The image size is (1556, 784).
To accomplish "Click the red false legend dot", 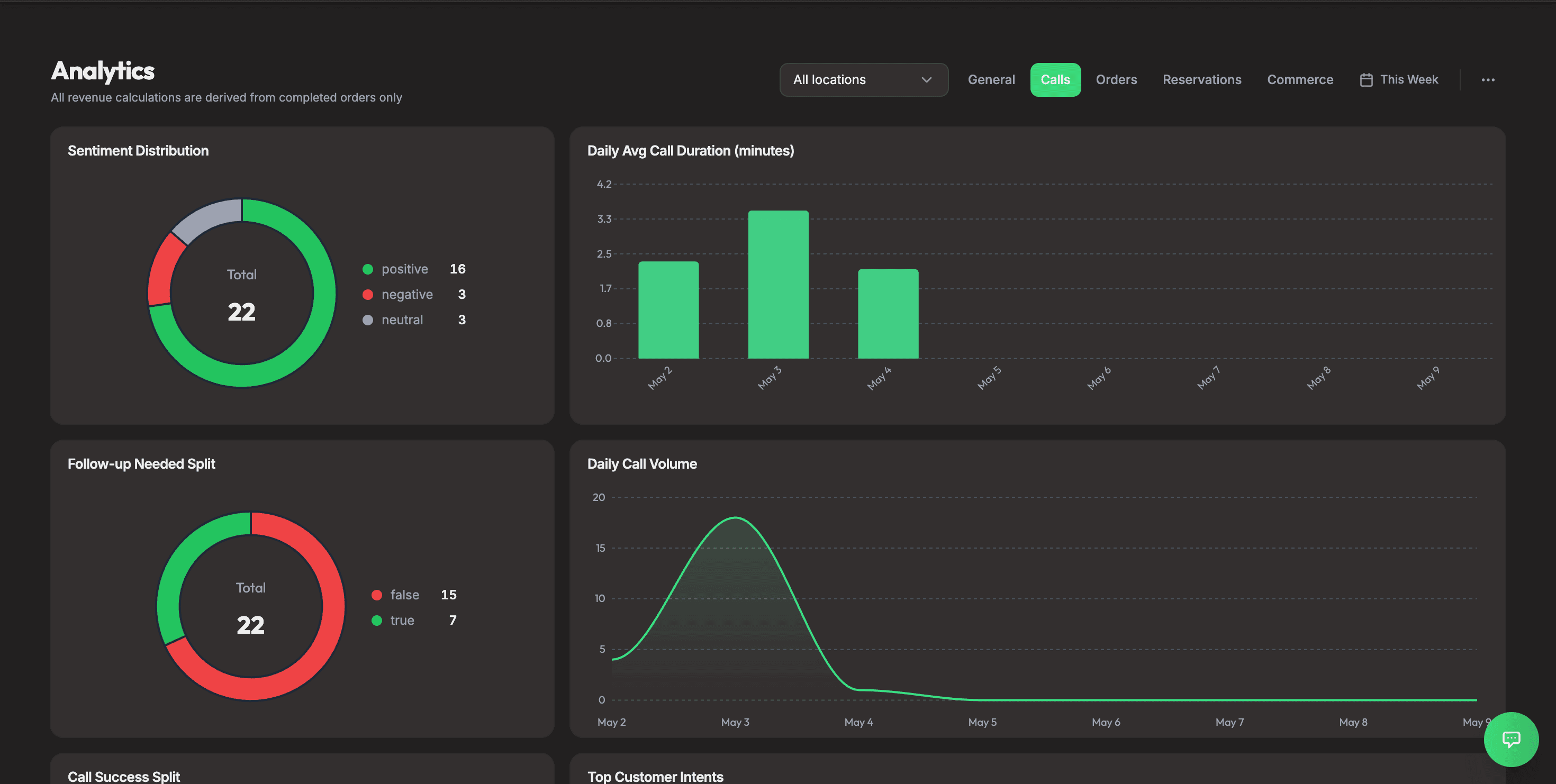I will pos(376,595).
